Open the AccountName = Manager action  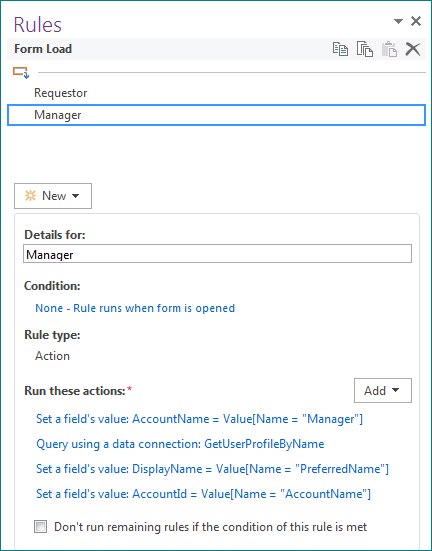199,419
